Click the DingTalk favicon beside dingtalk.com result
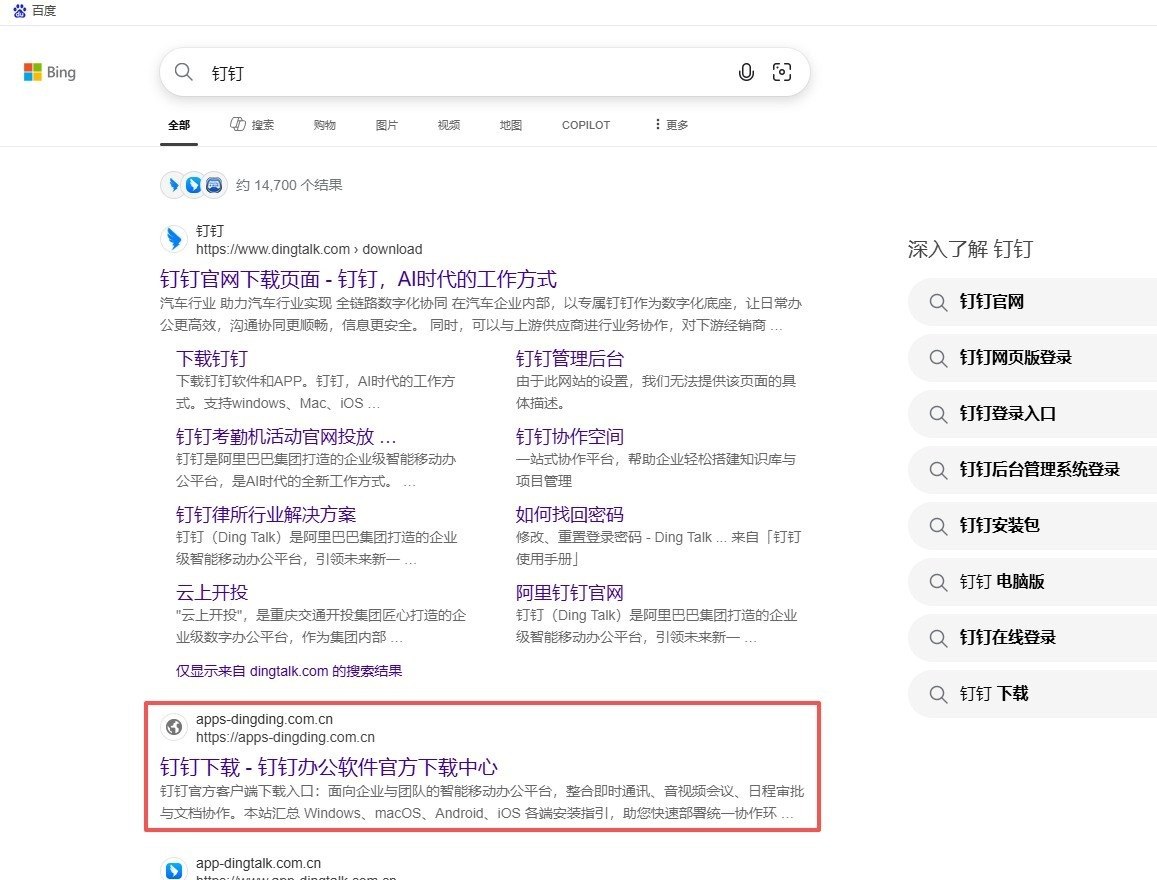 click(x=174, y=239)
